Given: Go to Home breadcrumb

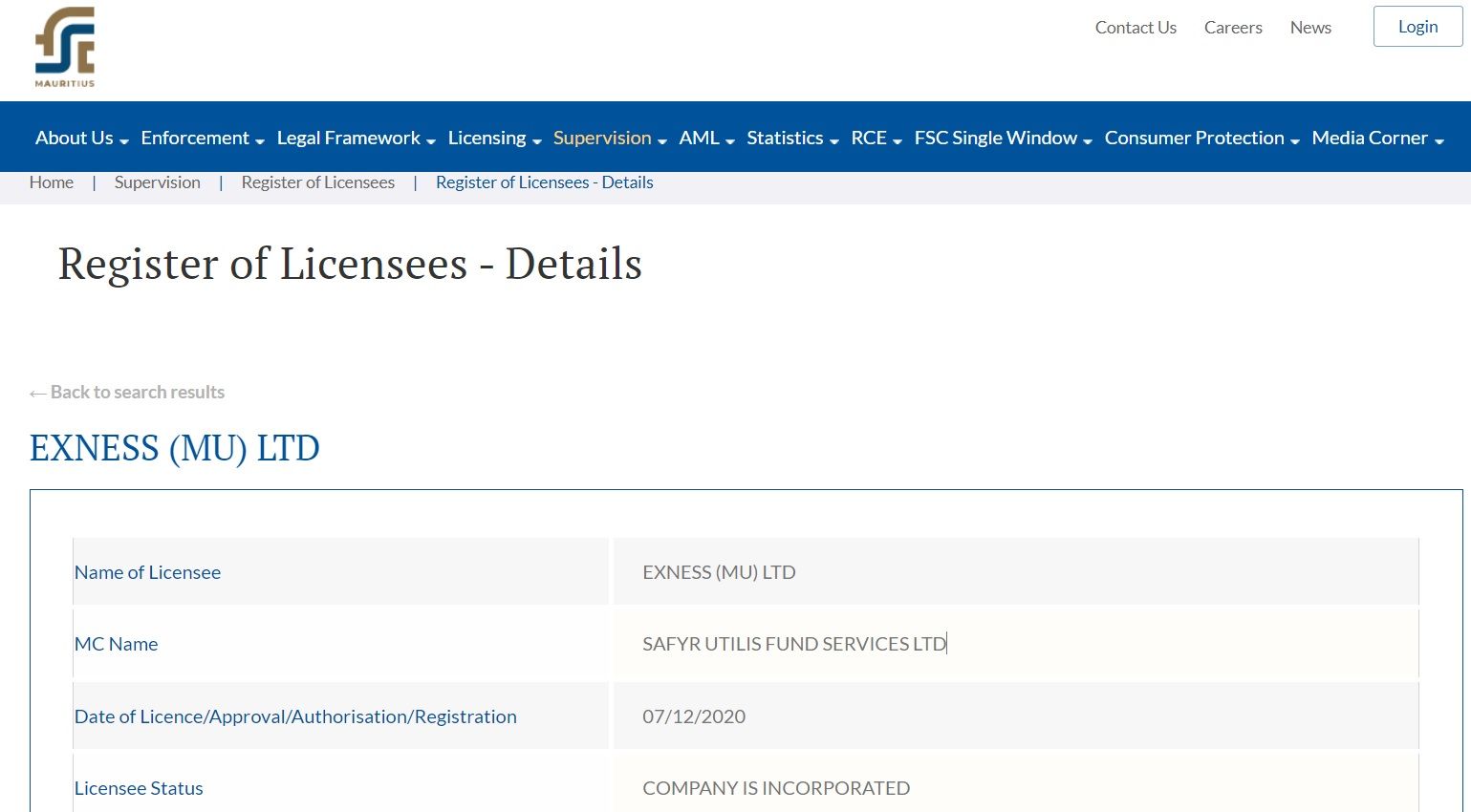Looking at the screenshot, I should click(52, 182).
